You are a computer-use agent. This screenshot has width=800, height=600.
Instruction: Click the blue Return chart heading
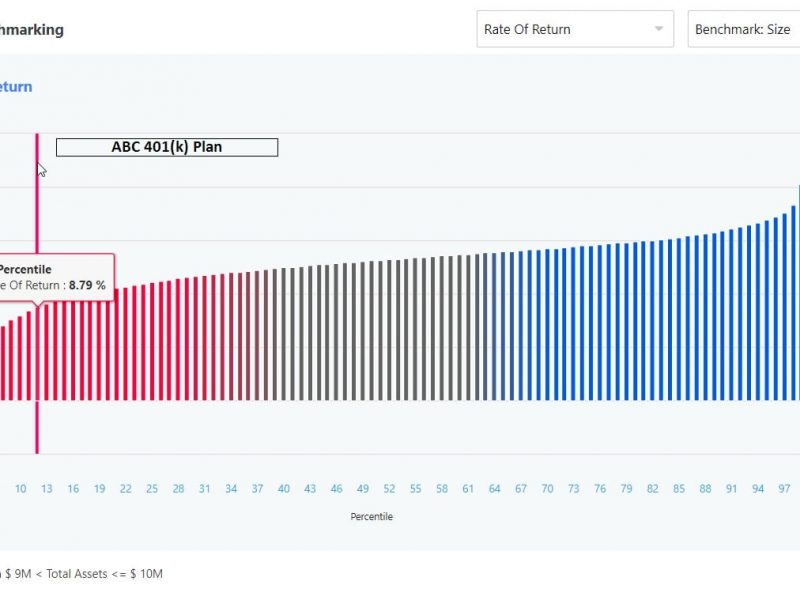pyautogui.click(x=16, y=87)
